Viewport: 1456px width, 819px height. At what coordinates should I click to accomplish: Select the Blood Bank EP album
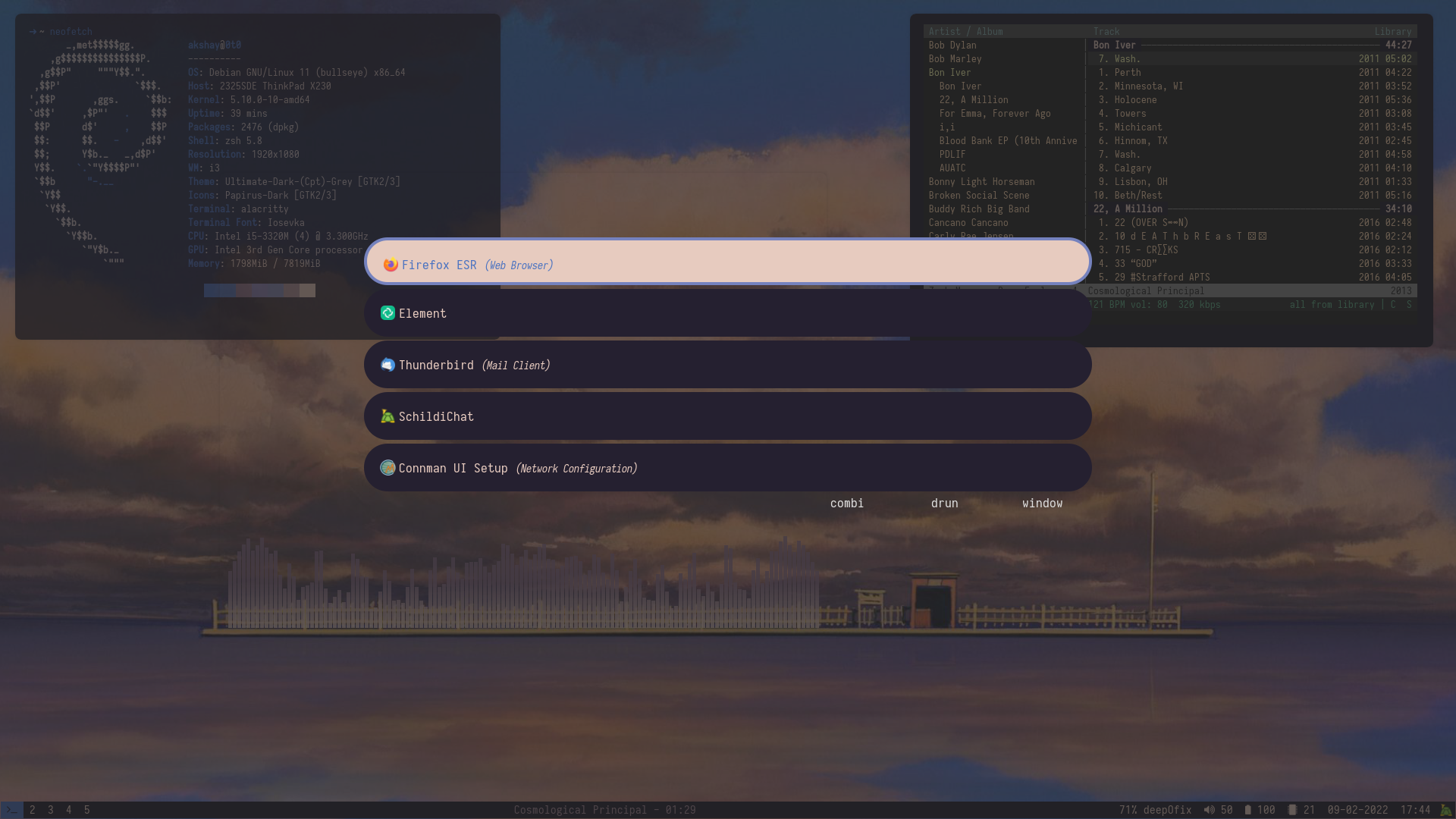[1008, 141]
